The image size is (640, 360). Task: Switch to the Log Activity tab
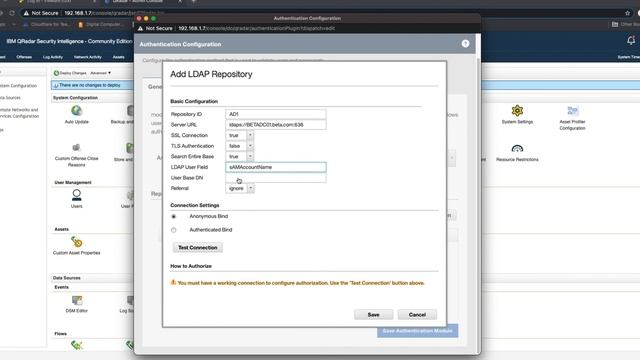[x=53, y=57]
